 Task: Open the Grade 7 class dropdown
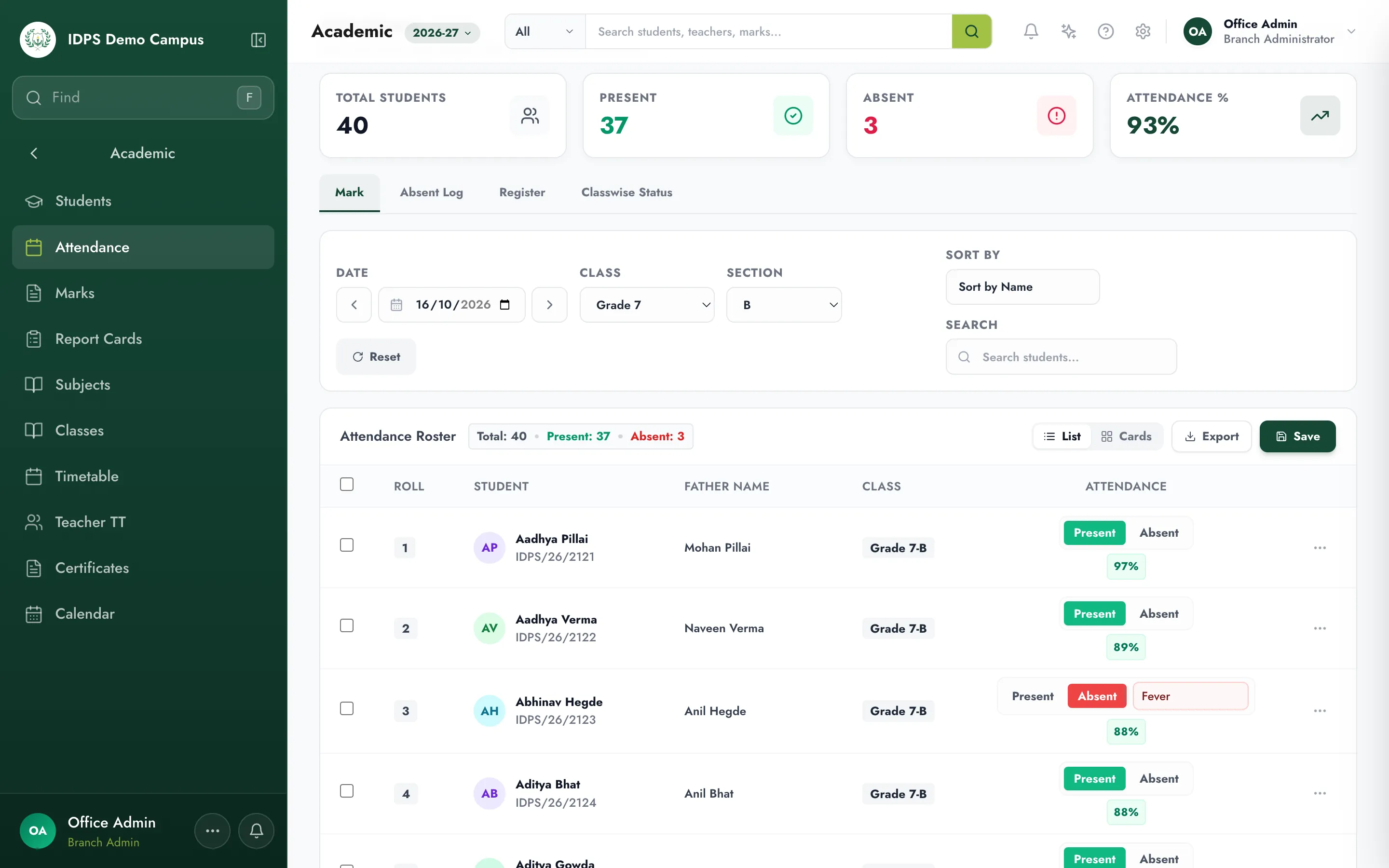(647, 305)
